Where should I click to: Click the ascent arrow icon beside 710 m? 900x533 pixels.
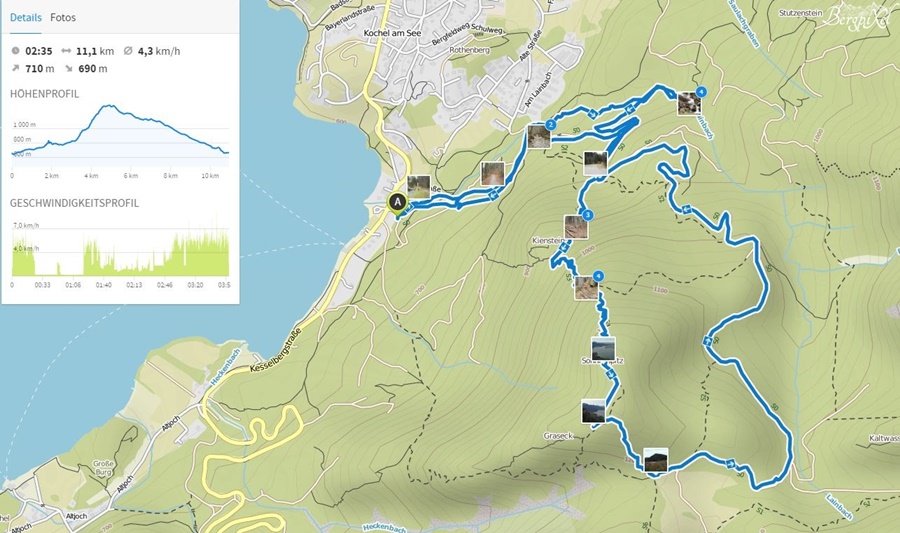click(15, 68)
